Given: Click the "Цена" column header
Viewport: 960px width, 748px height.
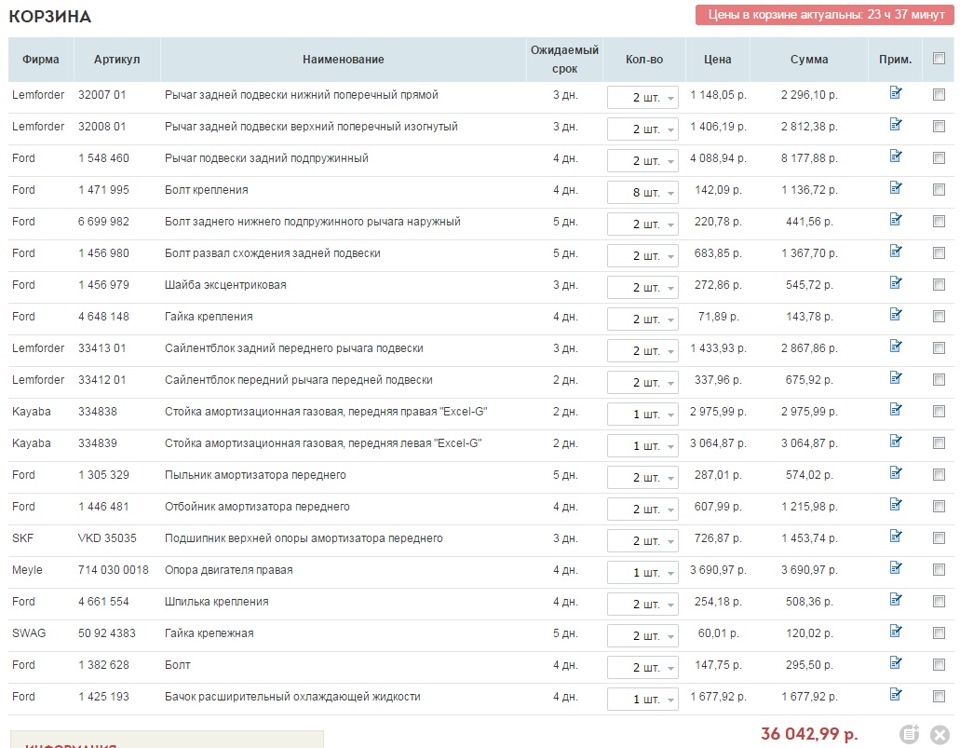Looking at the screenshot, I should [717, 60].
